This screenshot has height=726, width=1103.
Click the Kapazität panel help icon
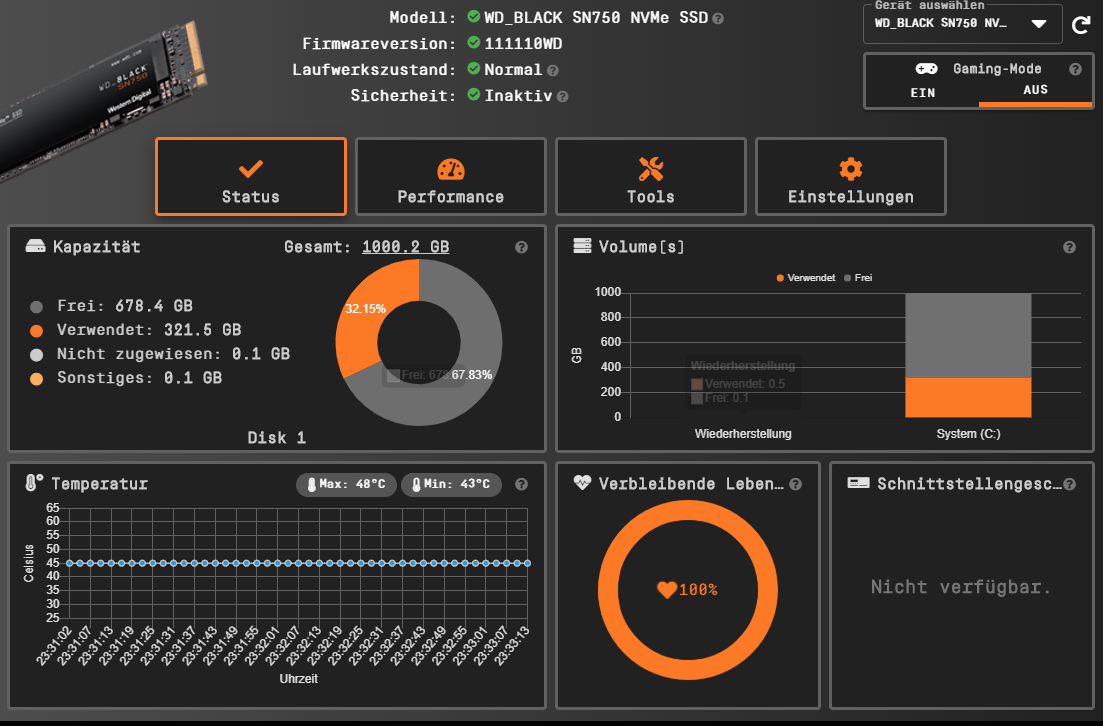coord(521,247)
